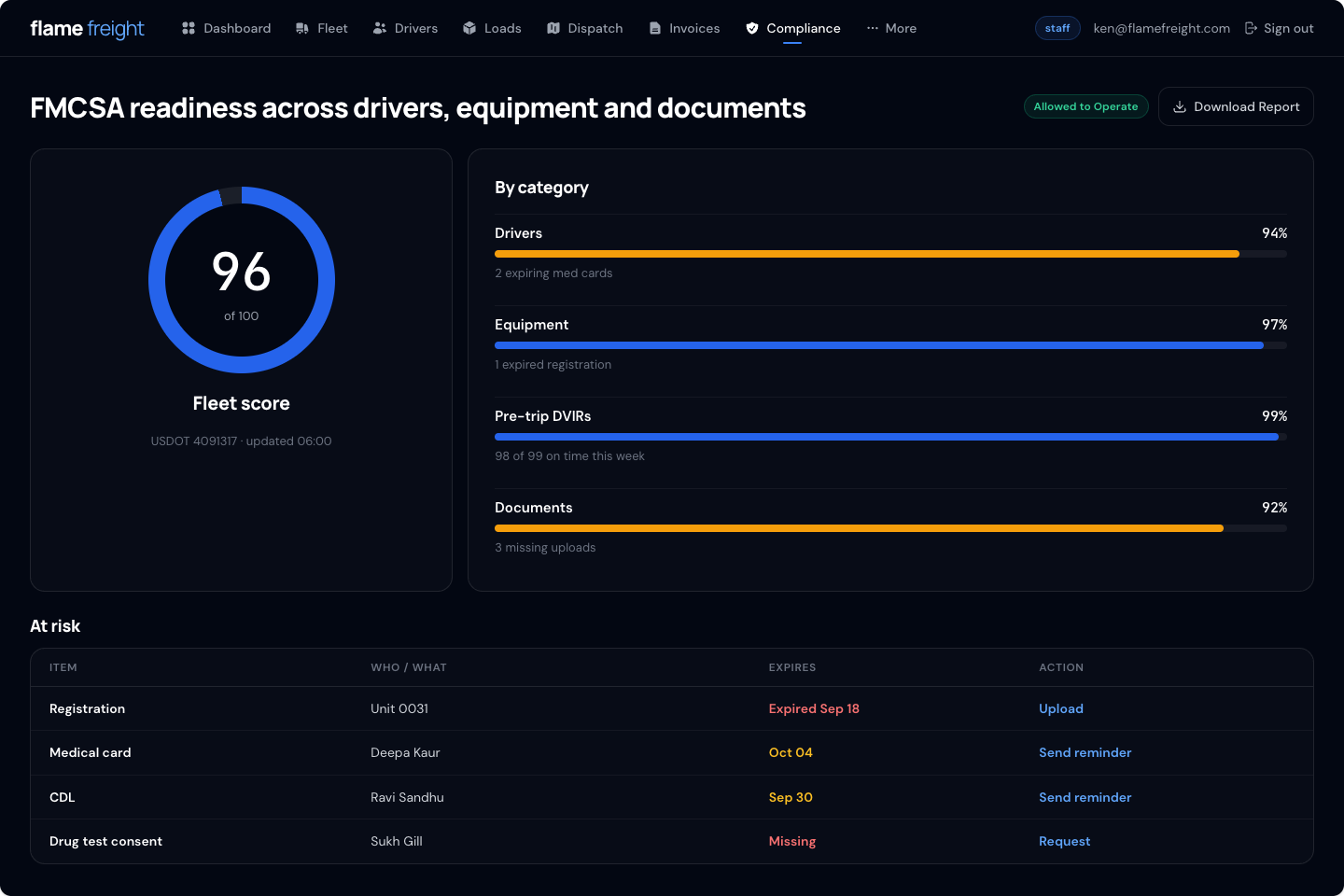Click the Documents 92% progress bar
This screenshot has width=1344, height=896.
click(890, 528)
